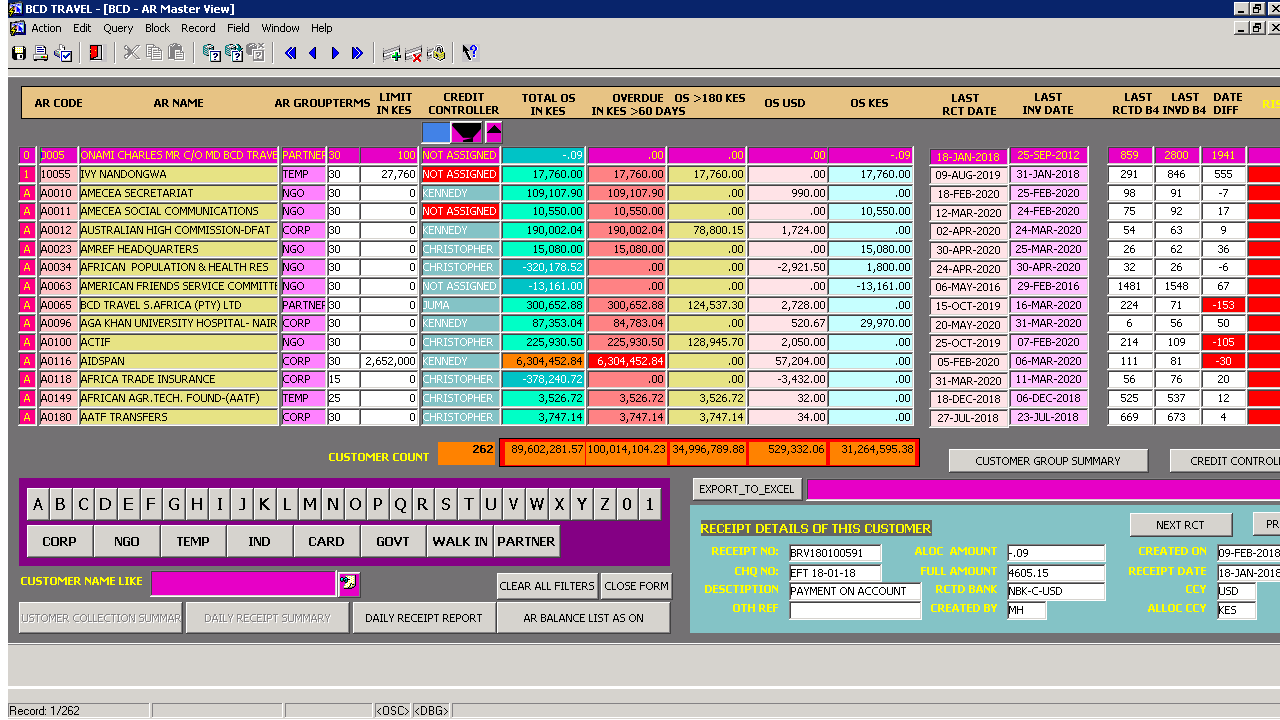Open the DAILY RECEIPT REPORT
The width and height of the screenshot is (1280, 720).
(423, 618)
